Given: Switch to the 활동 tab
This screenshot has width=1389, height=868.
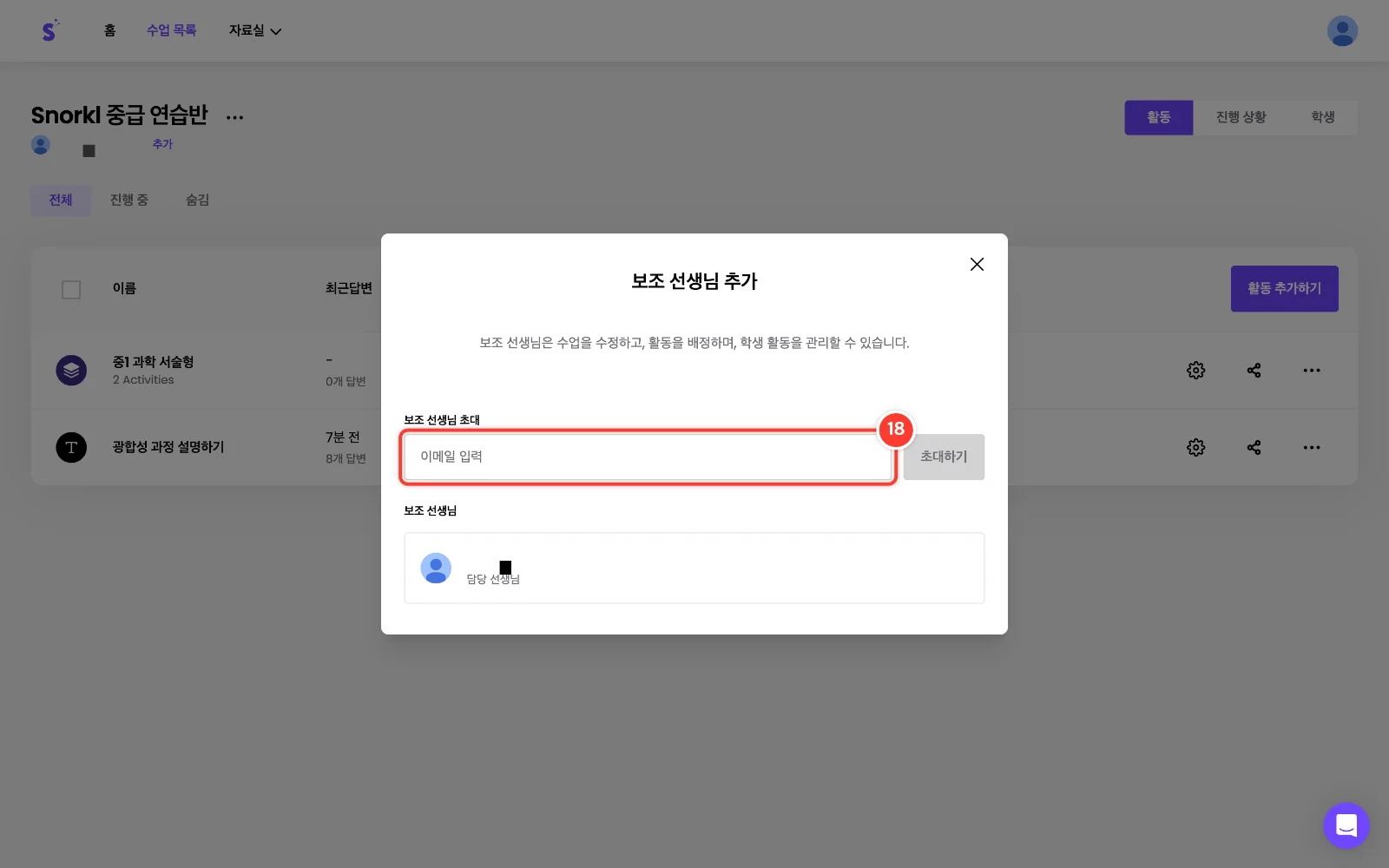Looking at the screenshot, I should click(x=1159, y=117).
